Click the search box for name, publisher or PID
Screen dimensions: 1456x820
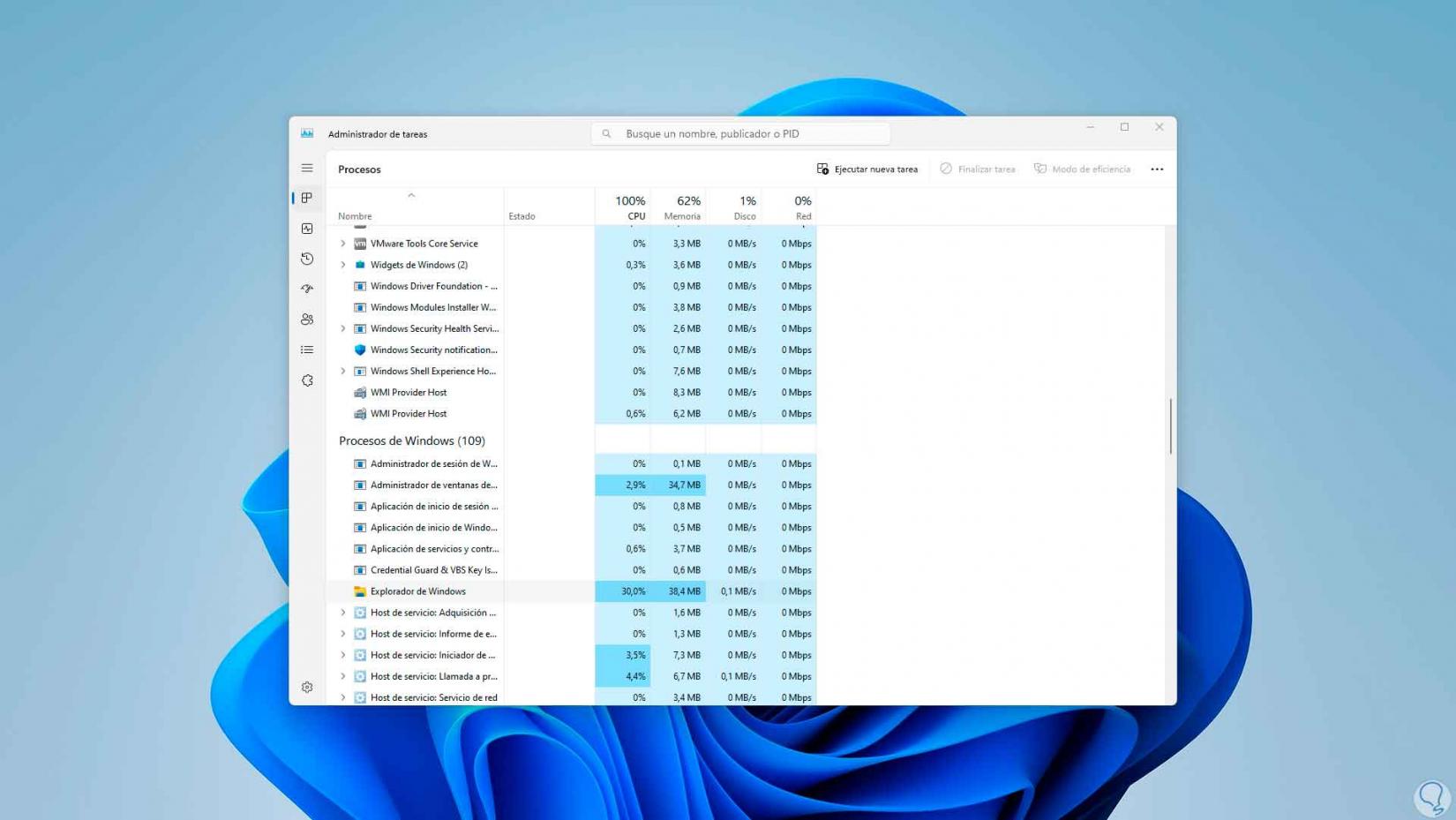[x=740, y=134]
